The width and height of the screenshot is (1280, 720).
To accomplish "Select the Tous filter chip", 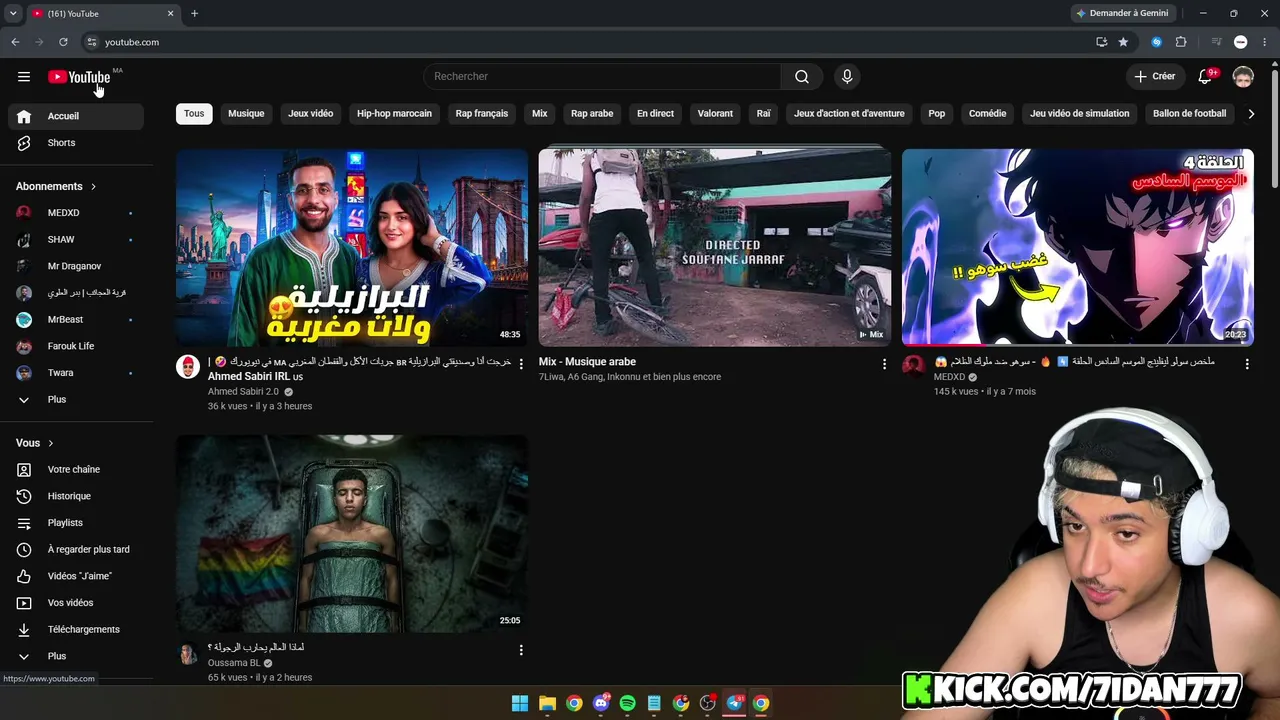I will point(194,114).
